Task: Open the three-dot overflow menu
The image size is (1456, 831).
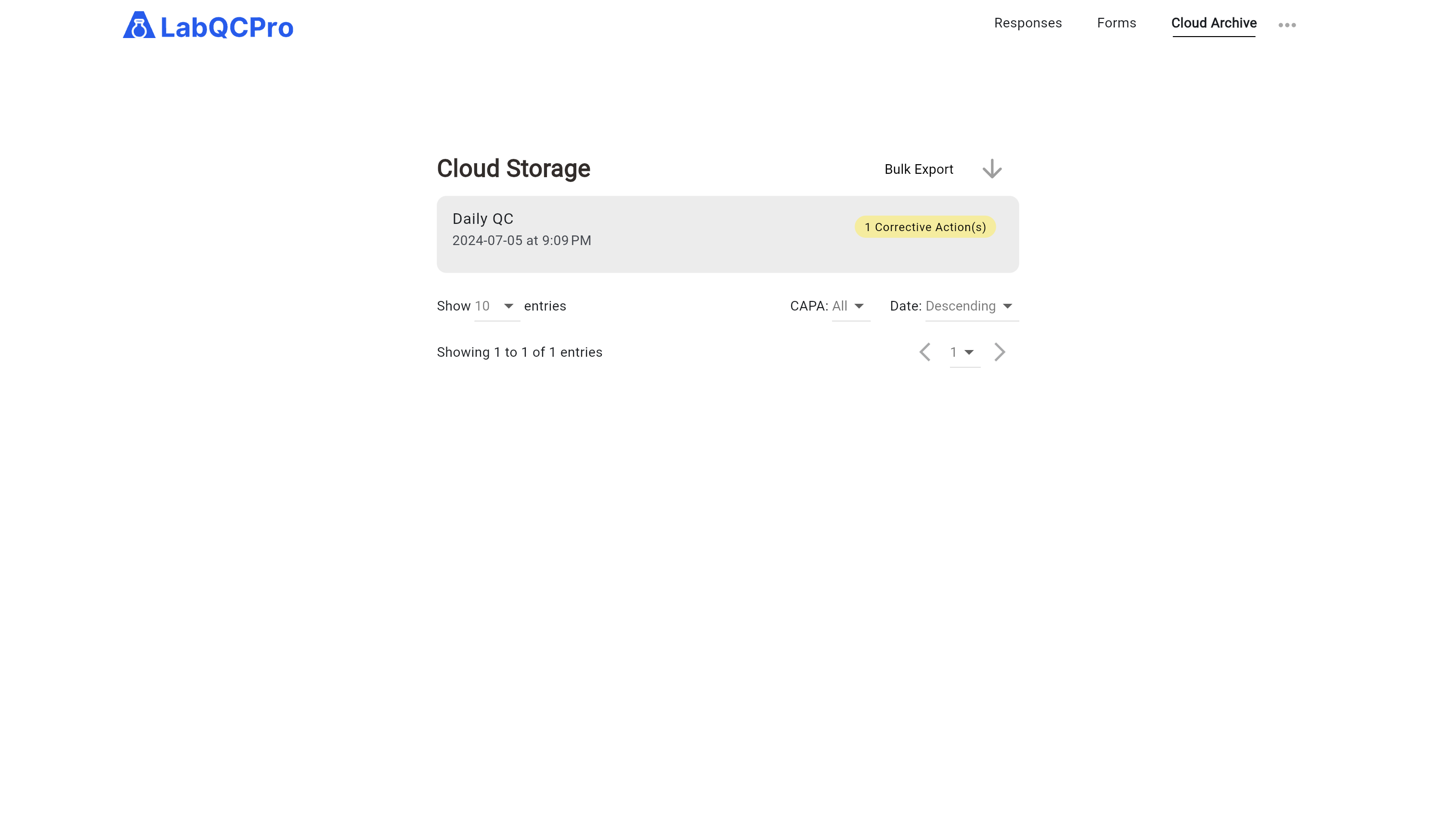Action: [x=1287, y=25]
